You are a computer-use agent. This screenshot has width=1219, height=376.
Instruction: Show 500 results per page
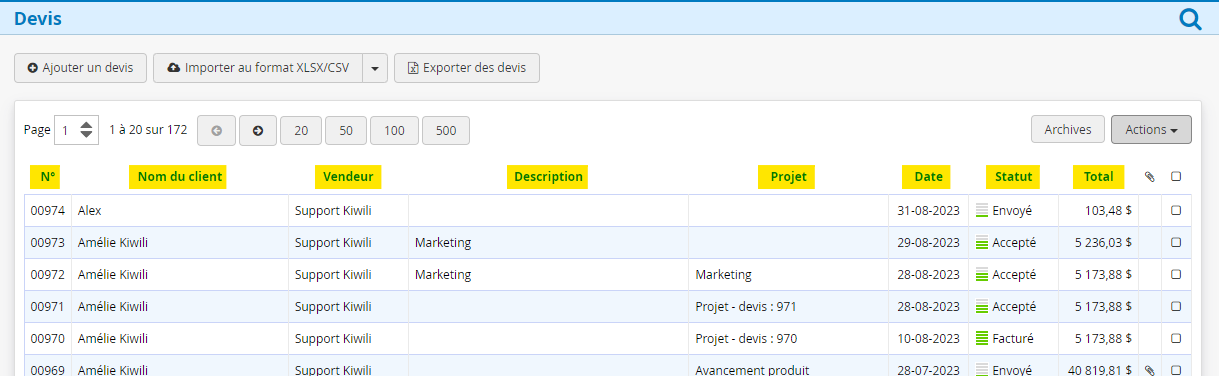point(446,130)
